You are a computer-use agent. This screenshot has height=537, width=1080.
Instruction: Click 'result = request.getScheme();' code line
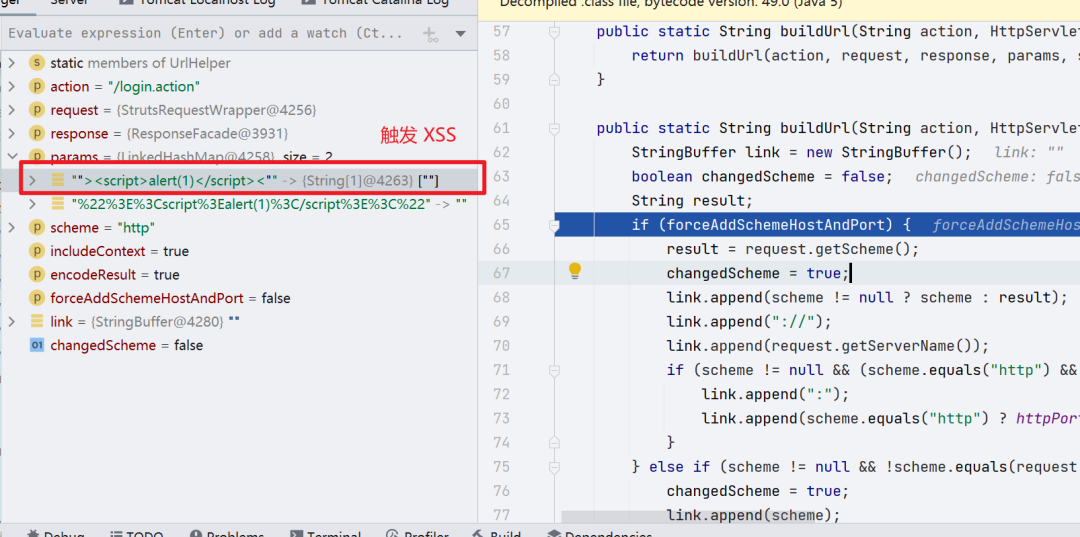[793, 249]
